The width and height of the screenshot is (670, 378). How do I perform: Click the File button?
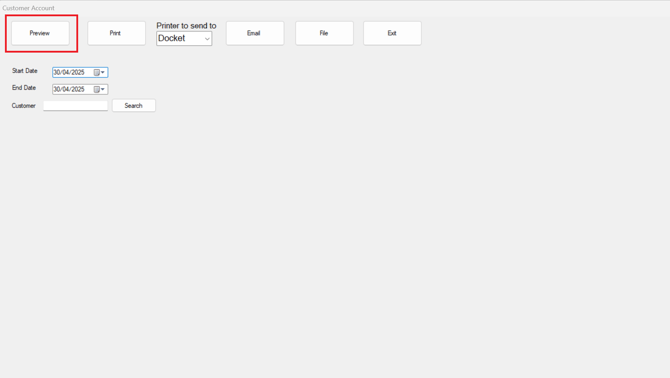pyautogui.click(x=324, y=33)
